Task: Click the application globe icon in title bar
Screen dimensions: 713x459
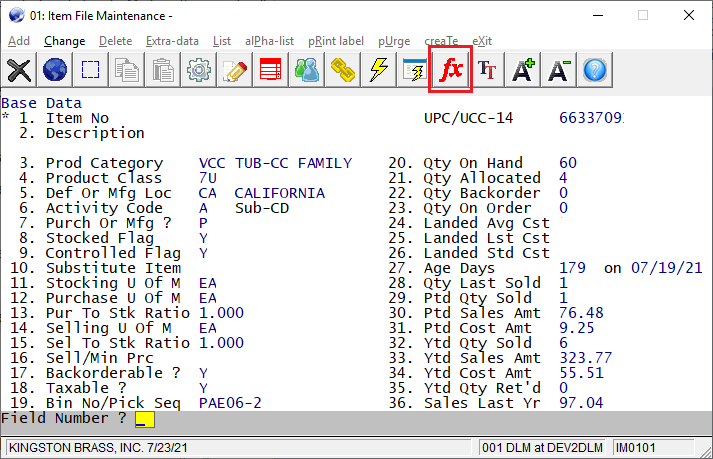Action: [x=16, y=15]
